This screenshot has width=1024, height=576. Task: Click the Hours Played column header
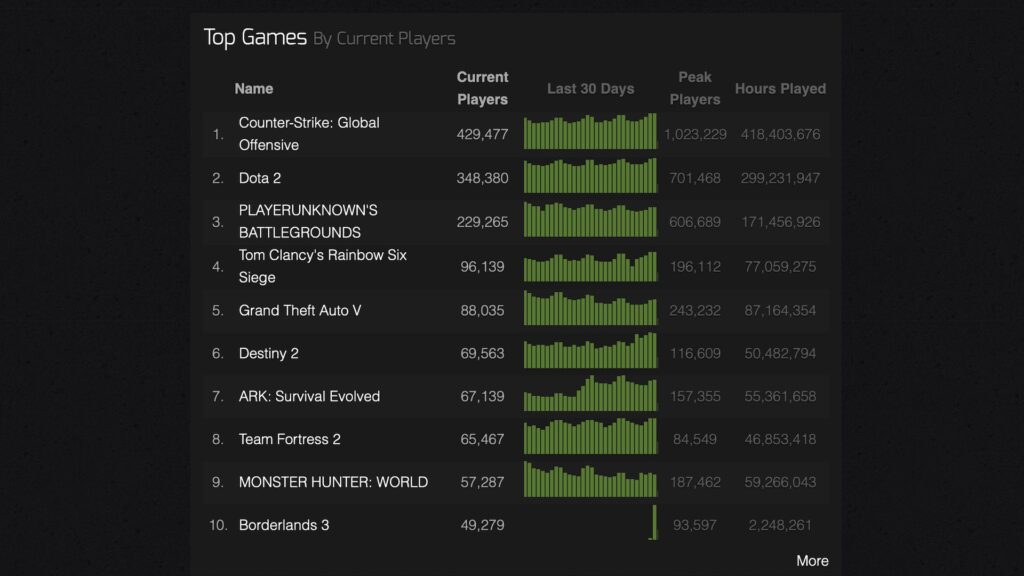point(780,89)
